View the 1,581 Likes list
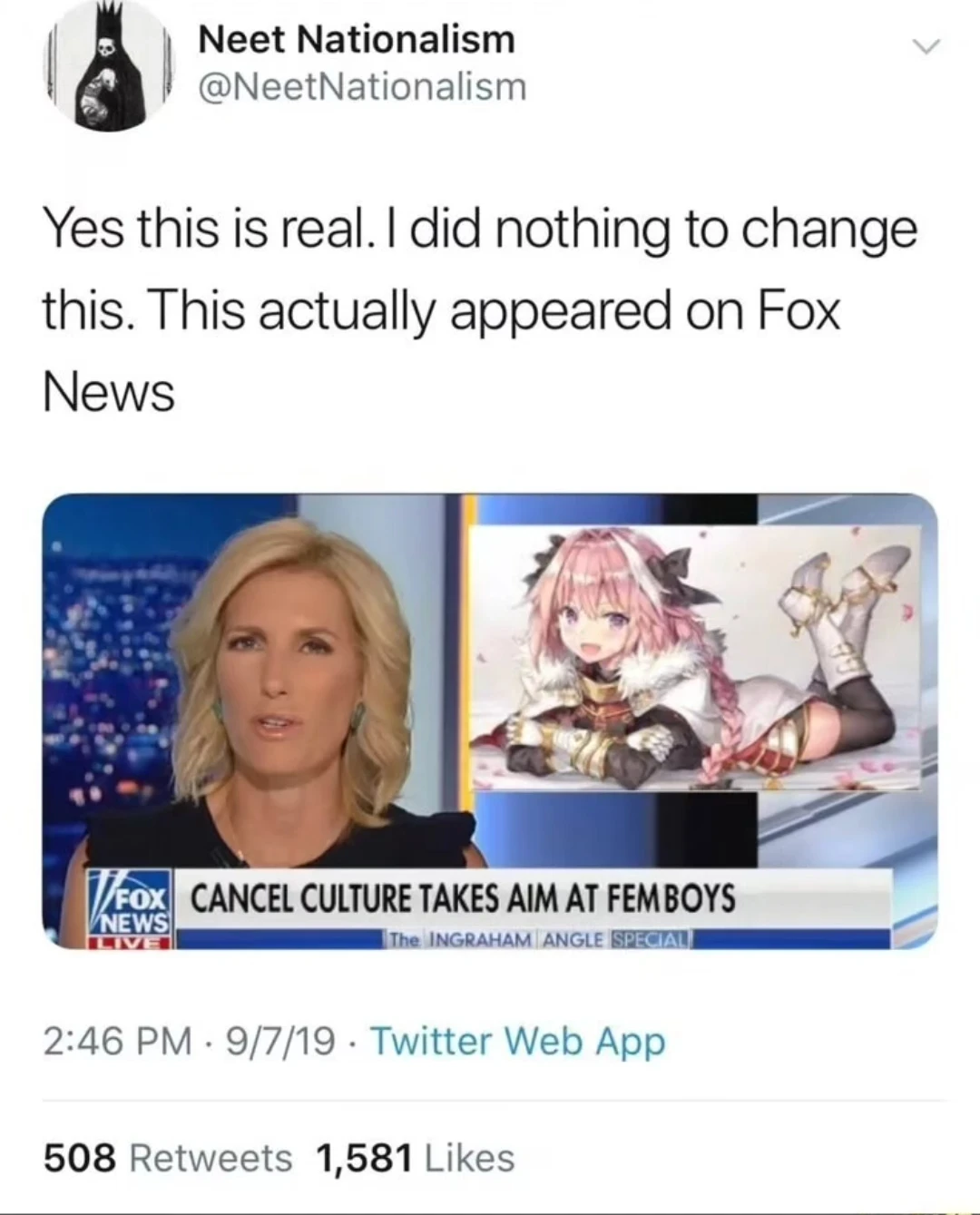 (415, 1158)
